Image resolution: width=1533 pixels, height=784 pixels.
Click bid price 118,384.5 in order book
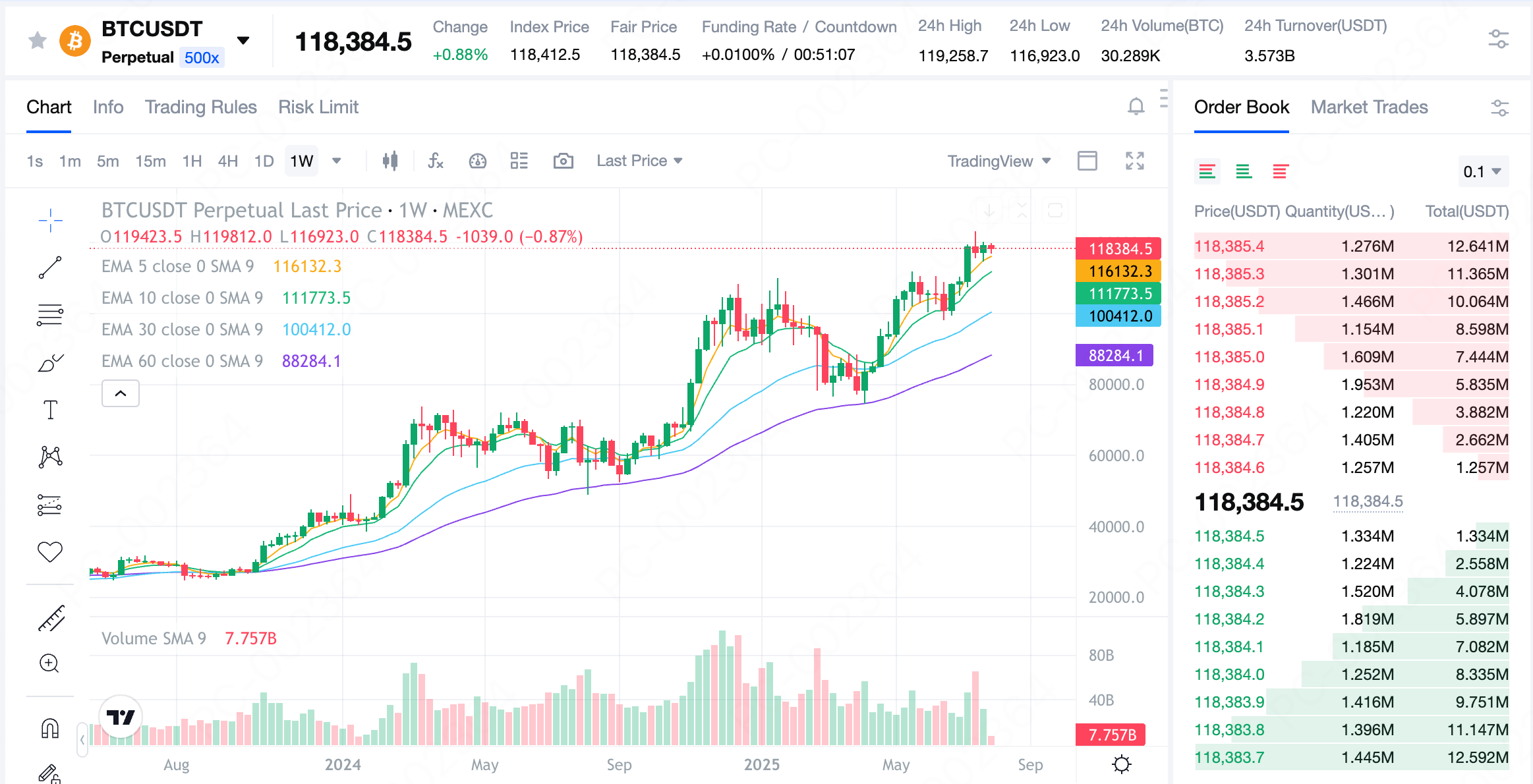tap(1229, 536)
